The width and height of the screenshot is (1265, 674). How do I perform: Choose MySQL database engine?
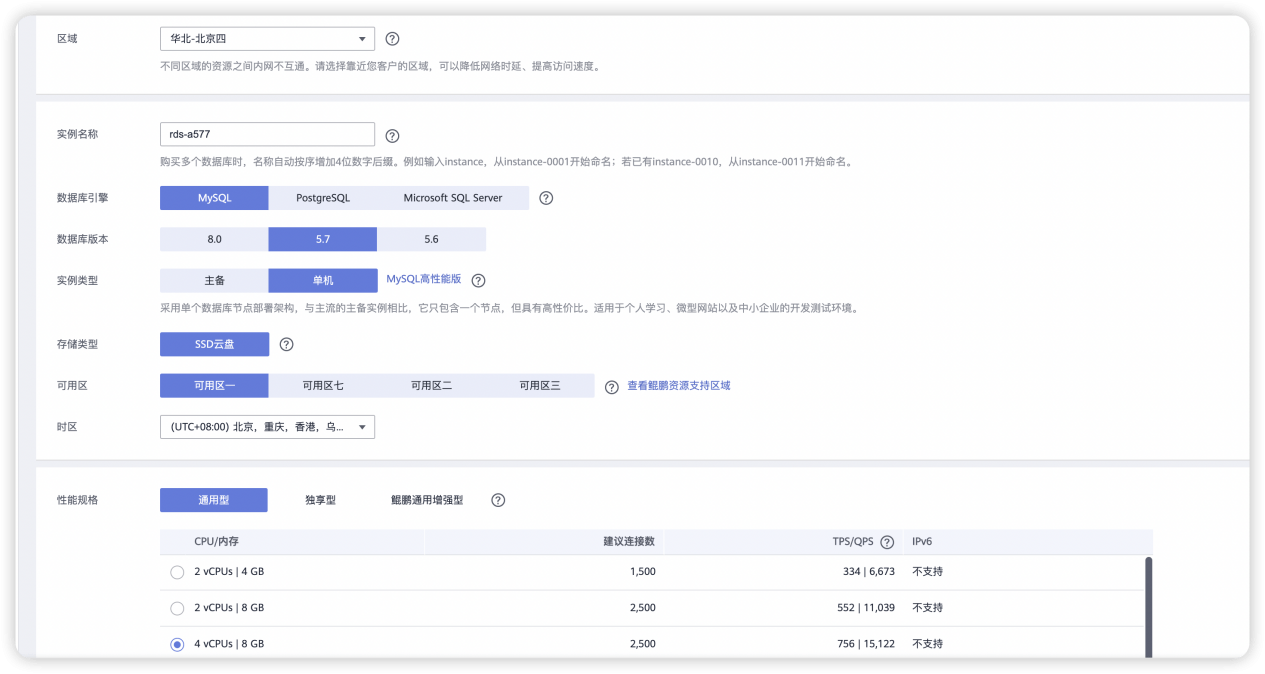click(x=214, y=198)
